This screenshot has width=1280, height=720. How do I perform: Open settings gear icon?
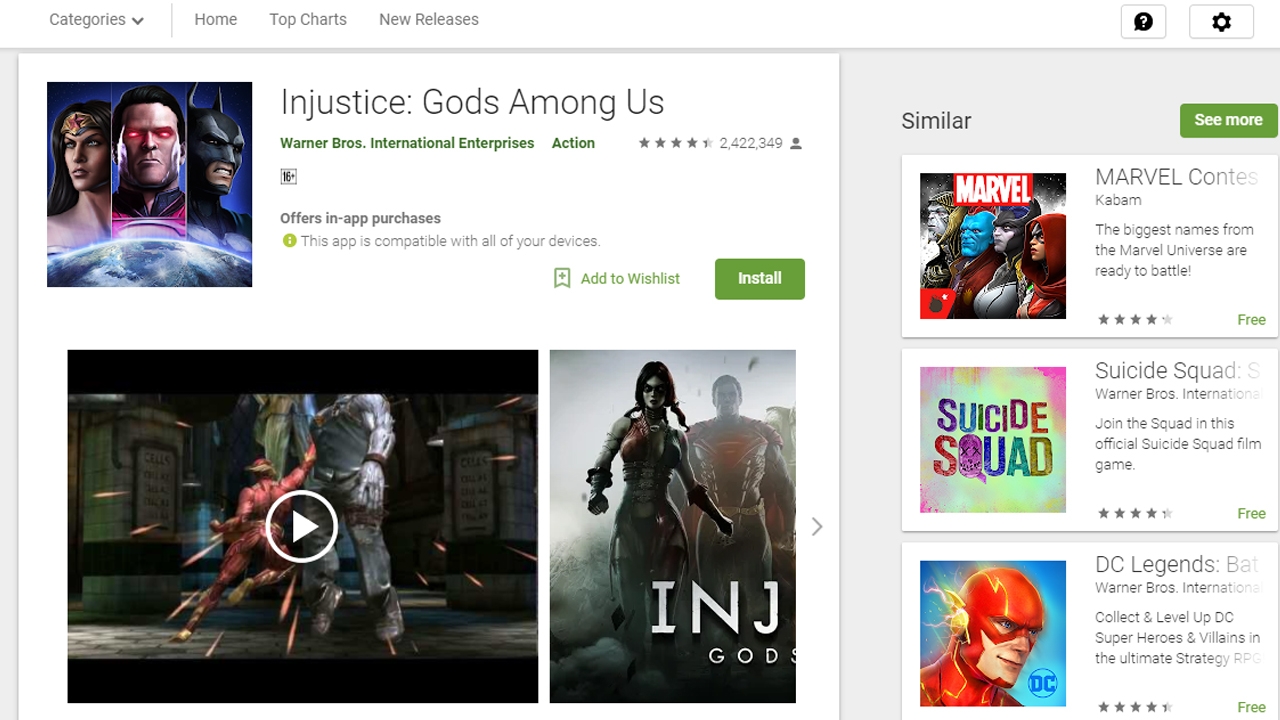1221,21
